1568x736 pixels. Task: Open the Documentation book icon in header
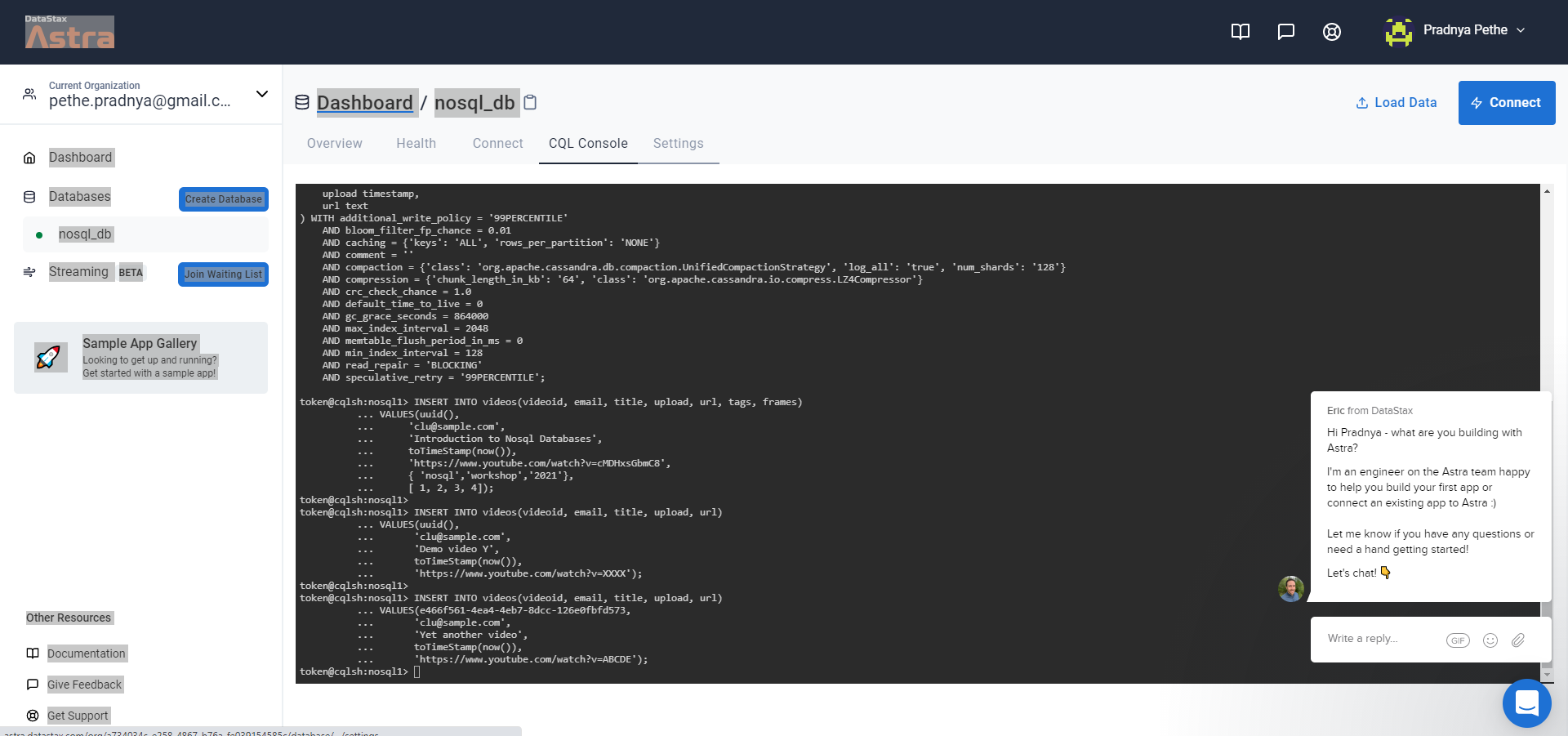pyautogui.click(x=1240, y=31)
